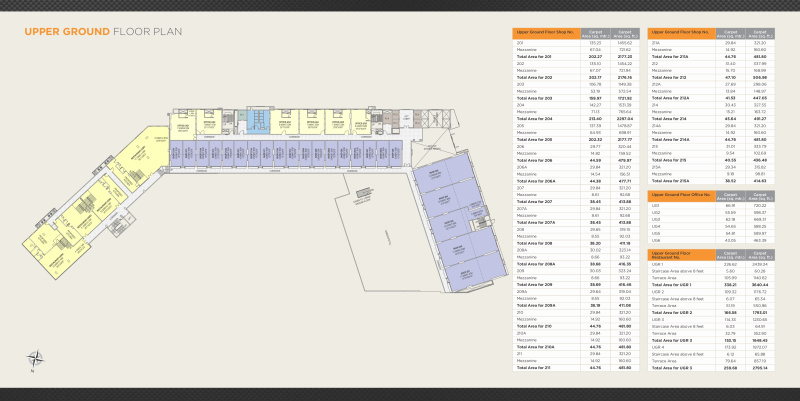Click the north compass icon
Screen dimensions: 800x401
point(36,356)
